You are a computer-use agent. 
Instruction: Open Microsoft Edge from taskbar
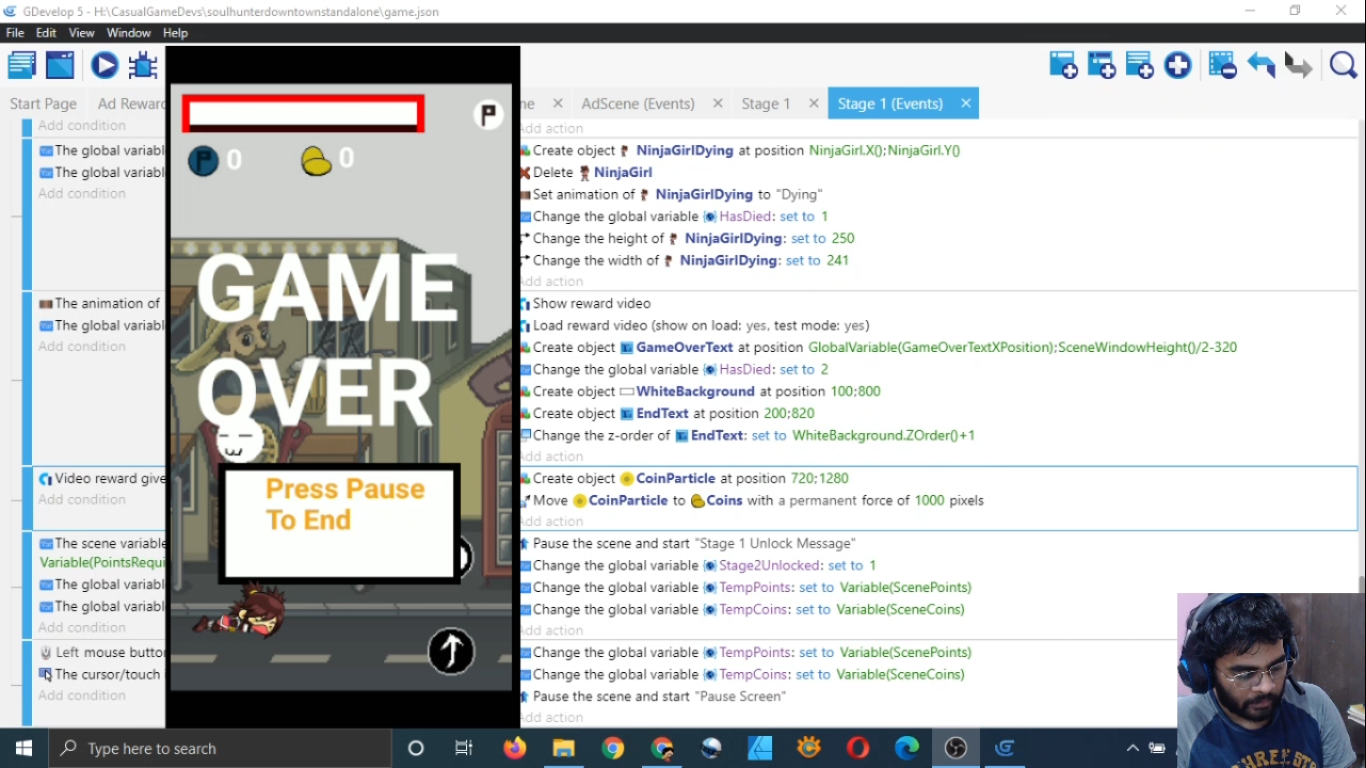click(x=907, y=748)
